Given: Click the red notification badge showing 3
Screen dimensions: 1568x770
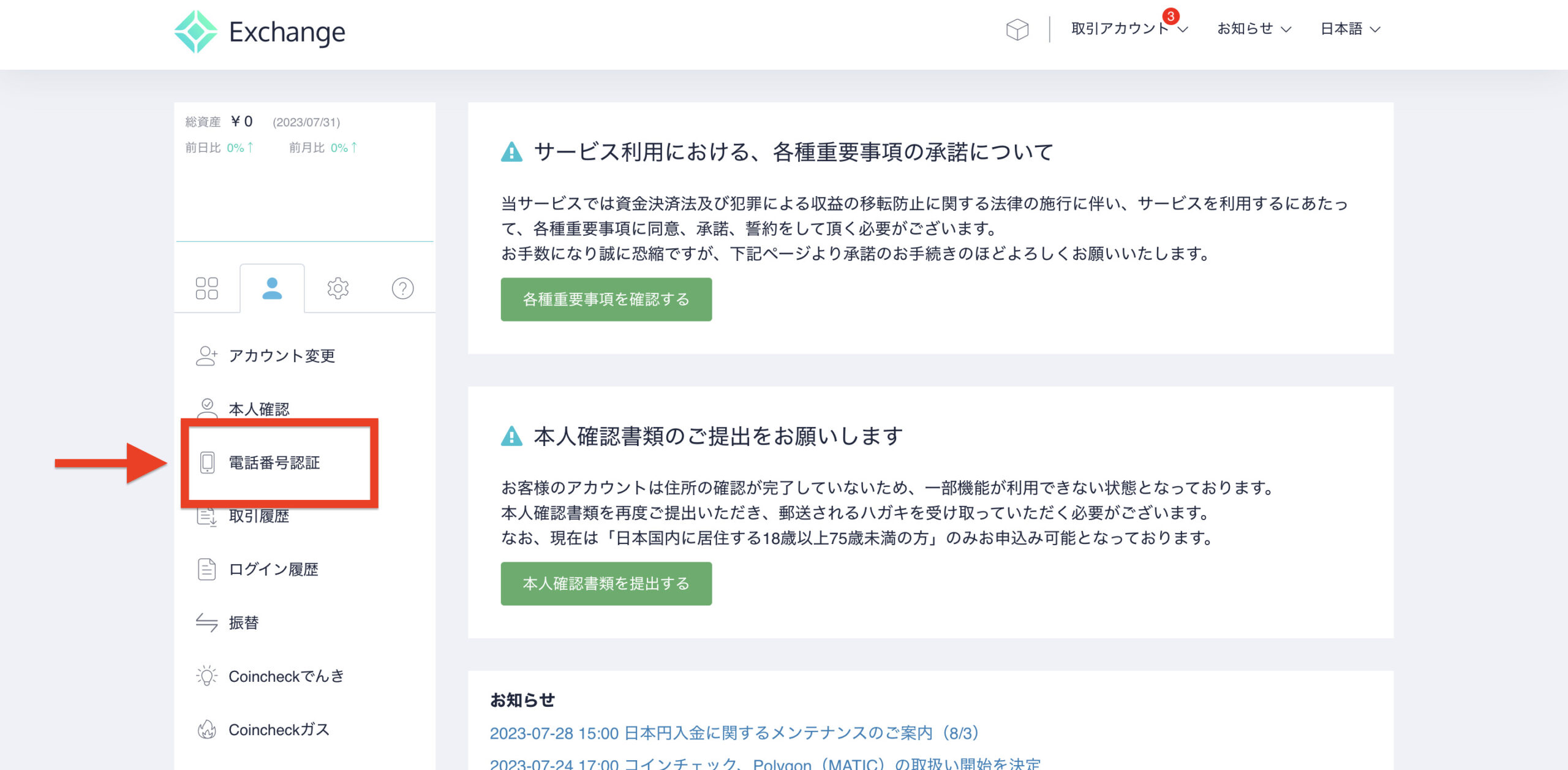Looking at the screenshot, I should pos(1170,16).
